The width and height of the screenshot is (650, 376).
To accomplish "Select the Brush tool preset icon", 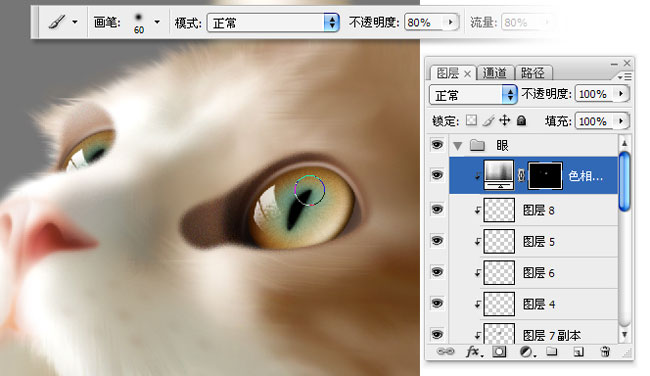I will coord(57,22).
